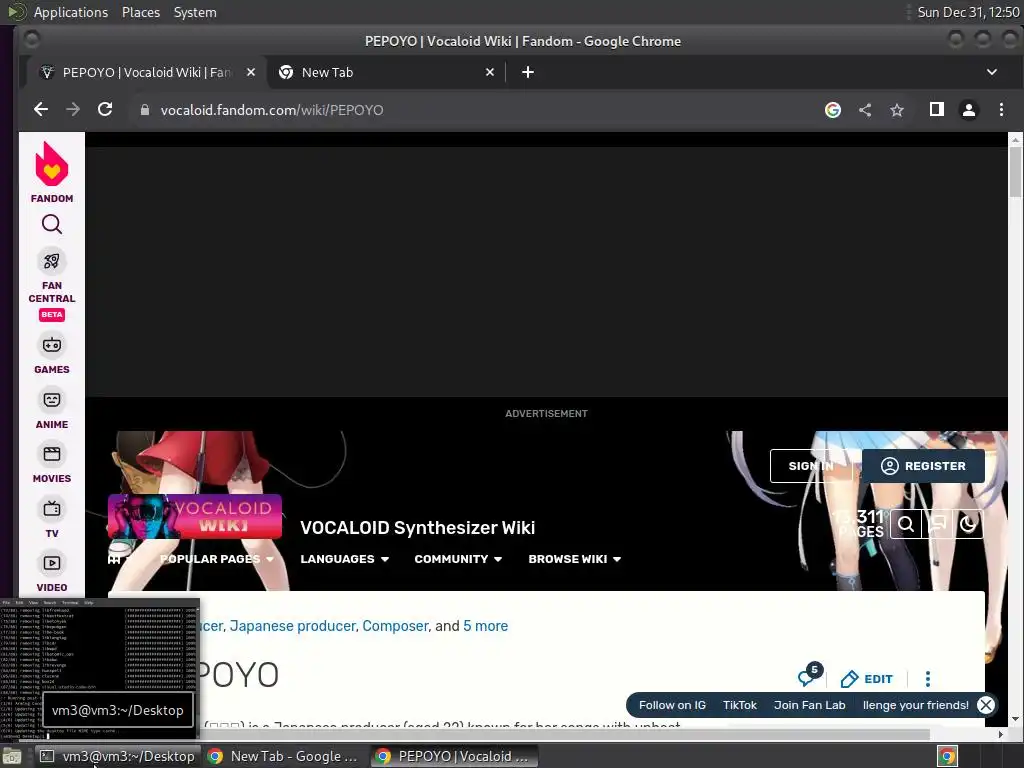
Task: Open the Composer category link
Action: click(396, 626)
